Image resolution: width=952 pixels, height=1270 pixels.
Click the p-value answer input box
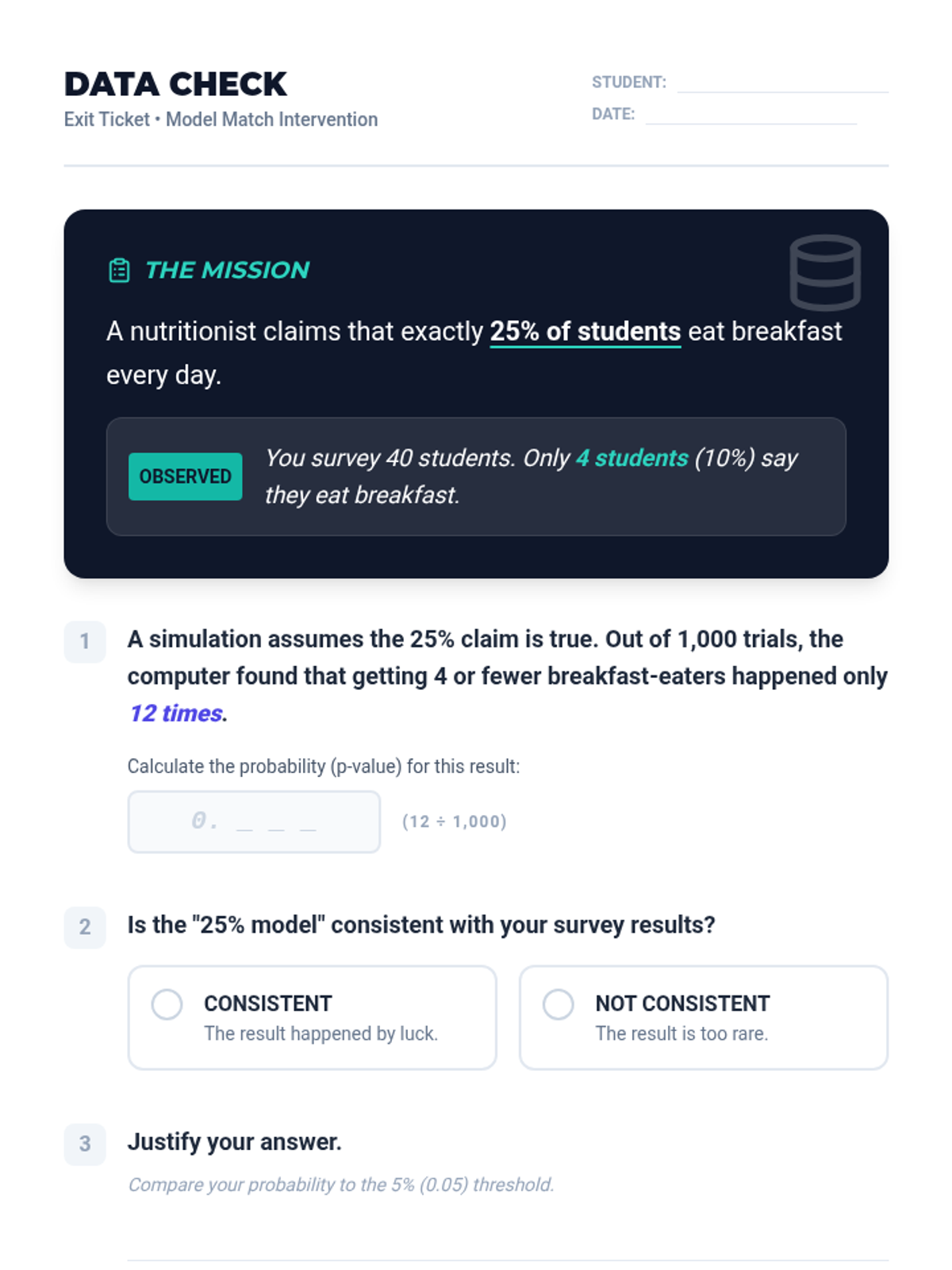[254, 822]
